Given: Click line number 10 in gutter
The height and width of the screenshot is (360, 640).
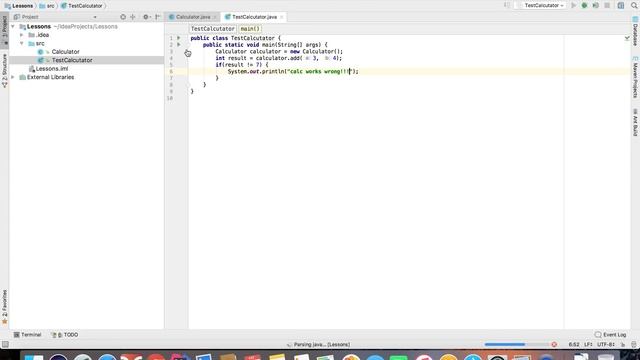Looking at the screenshot, I should pos(170,98).
